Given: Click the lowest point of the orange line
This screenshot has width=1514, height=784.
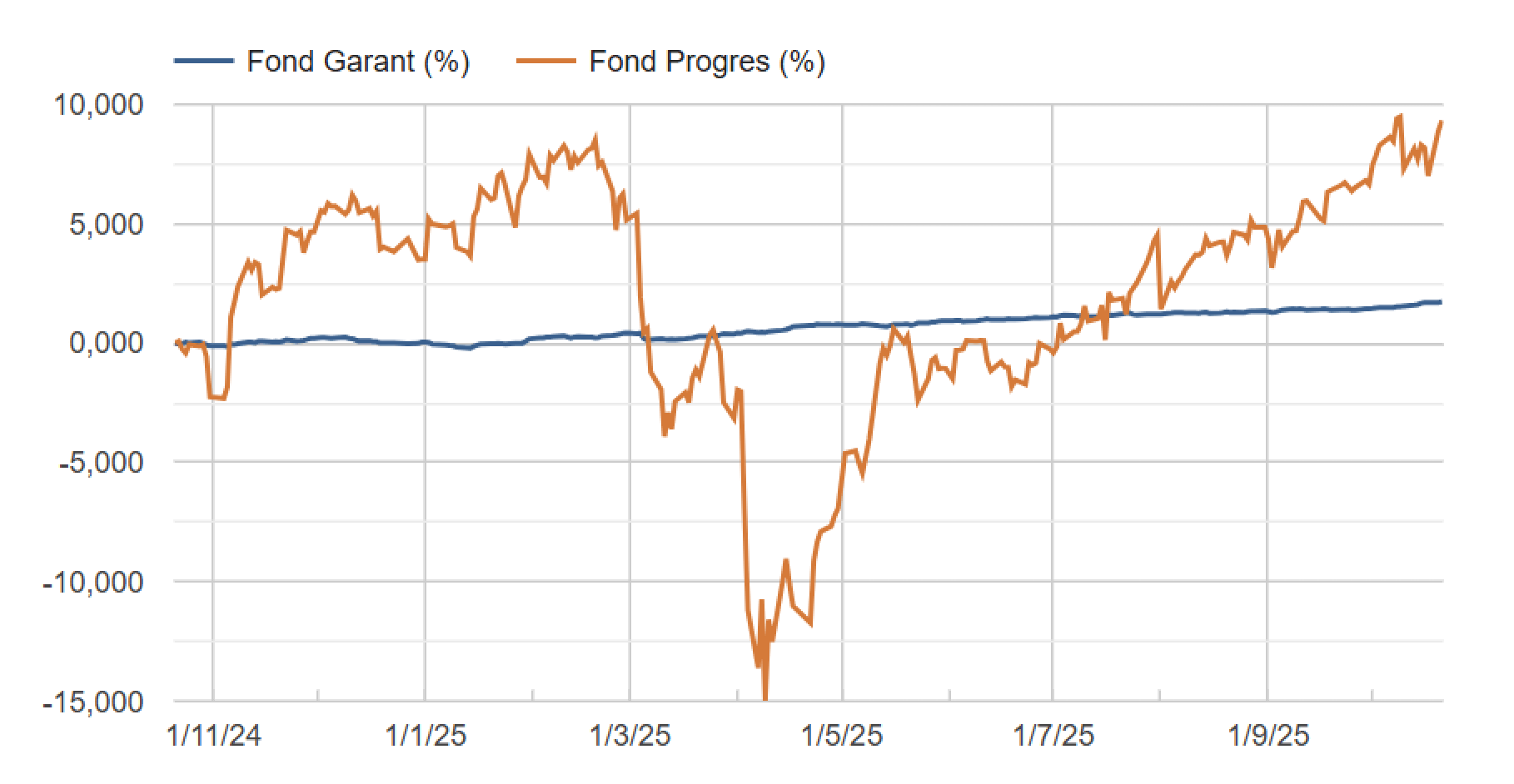Looking at the screenshot, I should pyautogui.click(x=764, y=697).
